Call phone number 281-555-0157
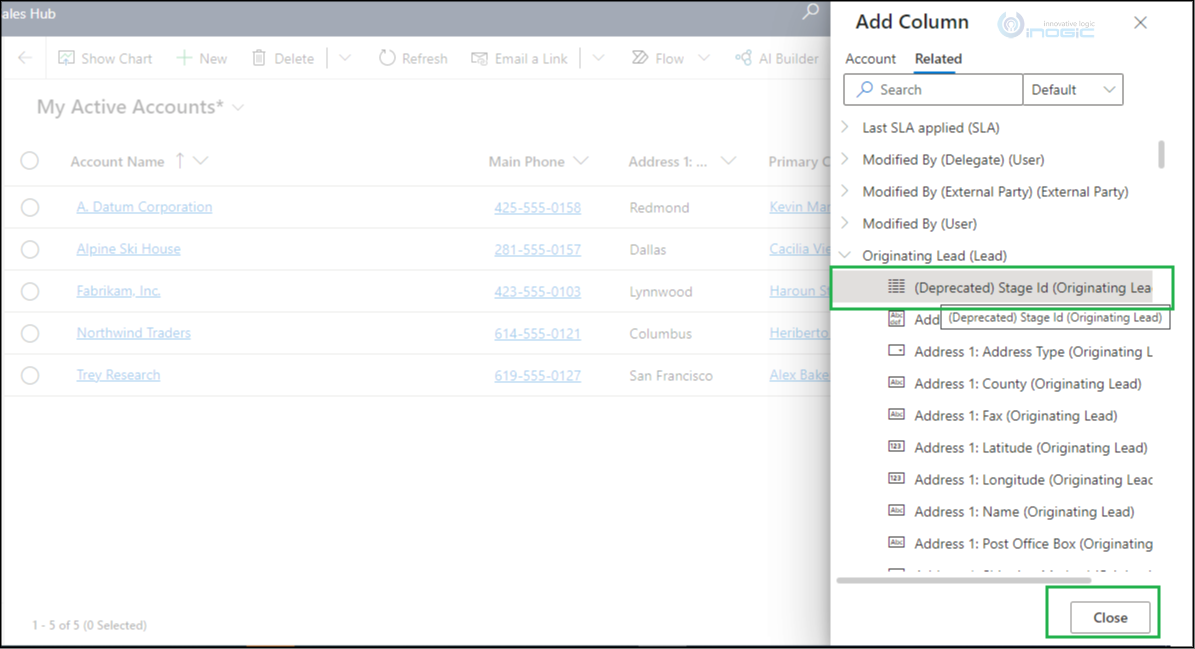Image resolution: width=1195 pixels, height=649 pixels. [x=537, y=249]
